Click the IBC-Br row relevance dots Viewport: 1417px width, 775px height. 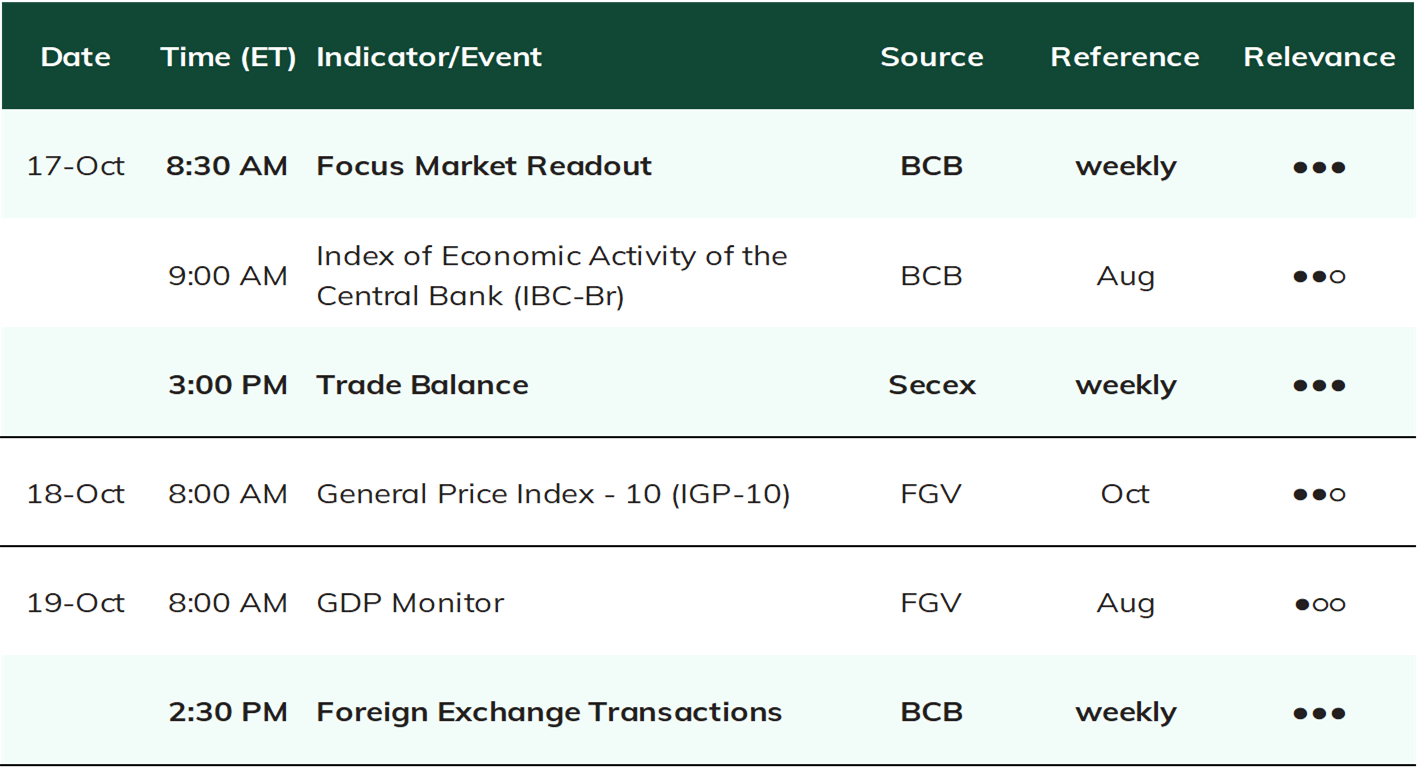pyautogui.click(x=1319, y=276)
